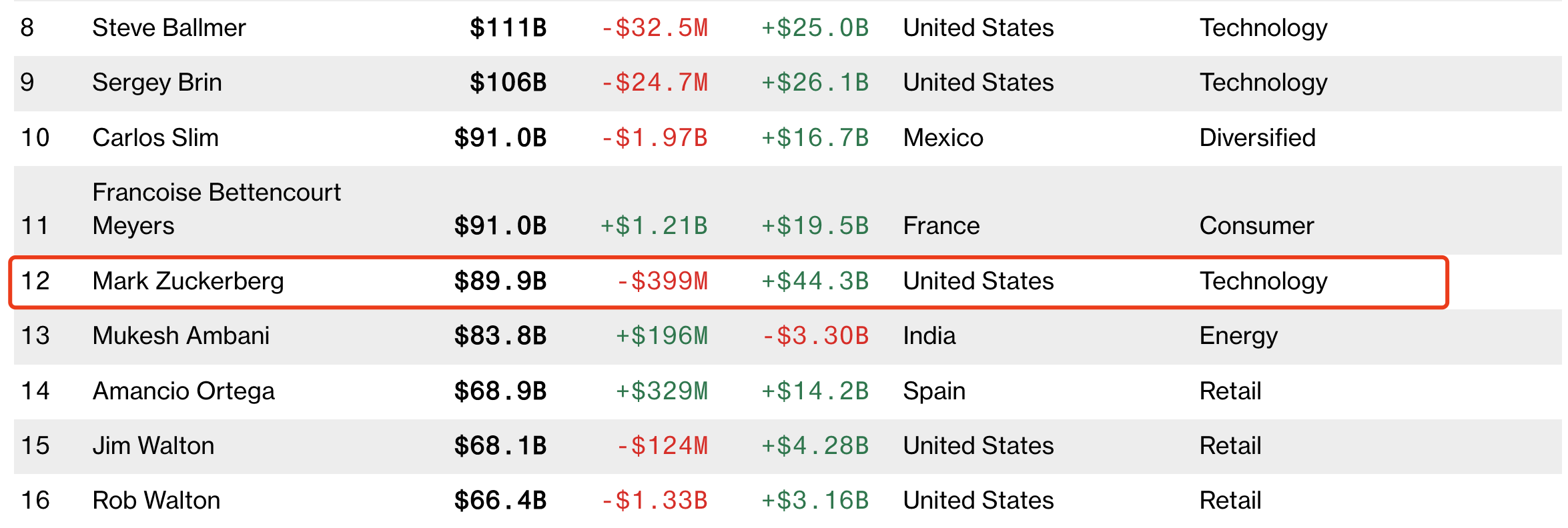The width and height of the screenshot is (1568, 528).
Task: Click Mark Zuckerberg in the highlighted row
Action: click(188, 281)
